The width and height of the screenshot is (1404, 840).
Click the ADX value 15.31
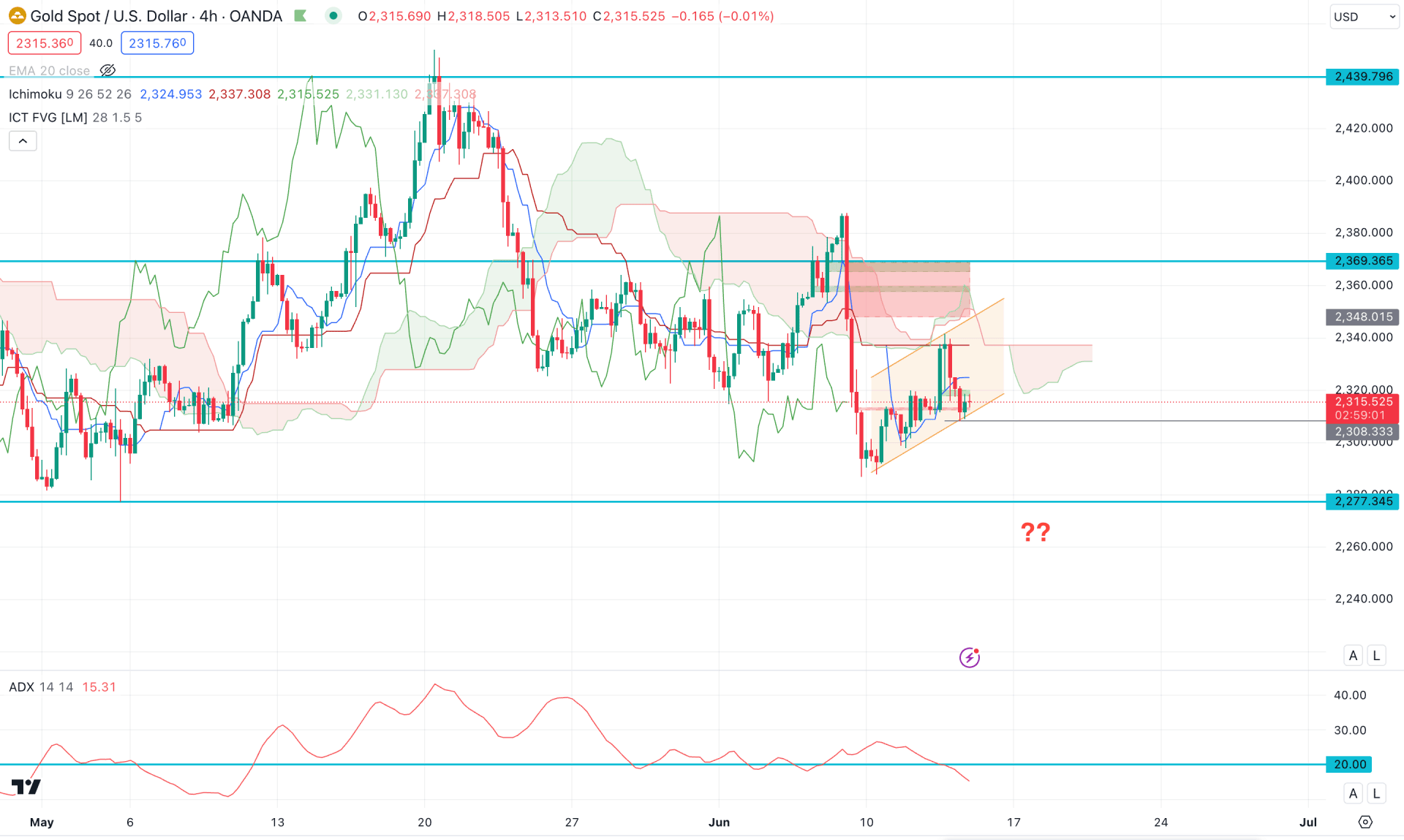pyautogui.click(x=99, y=687)
